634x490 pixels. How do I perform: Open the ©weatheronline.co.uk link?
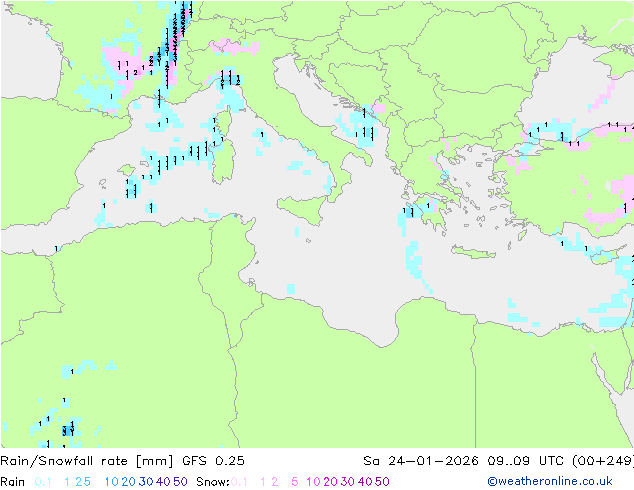tap(550, 481)
